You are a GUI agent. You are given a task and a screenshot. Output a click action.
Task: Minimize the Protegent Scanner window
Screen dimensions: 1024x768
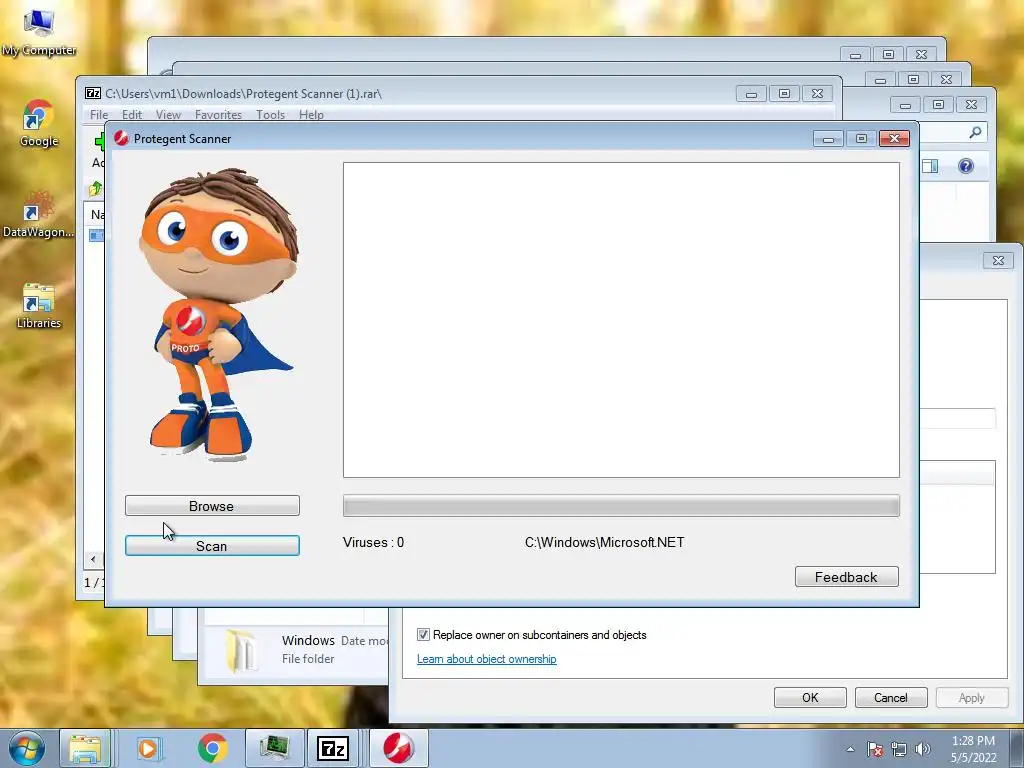coord(828,138)
